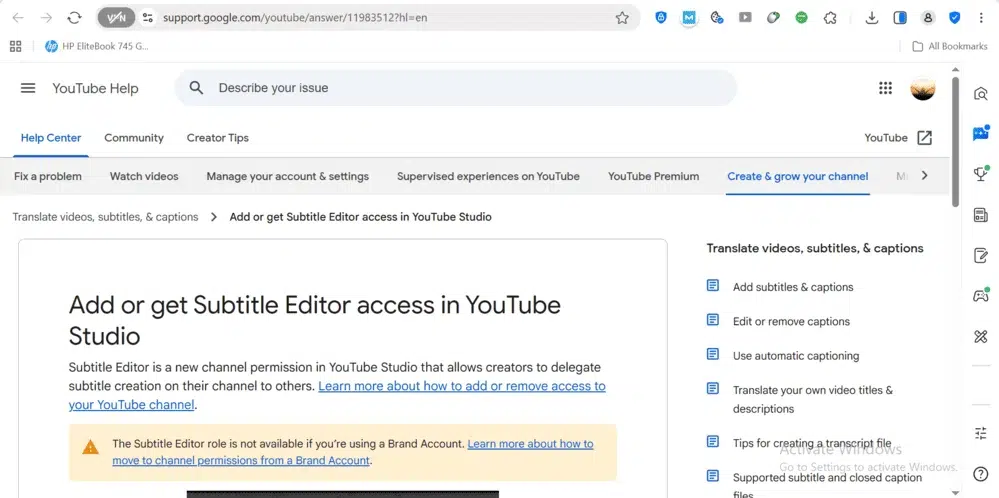Open the HP EliteBook 745 bookmark
The height and width of the screenshot is (498, 999).
[97, 46]
